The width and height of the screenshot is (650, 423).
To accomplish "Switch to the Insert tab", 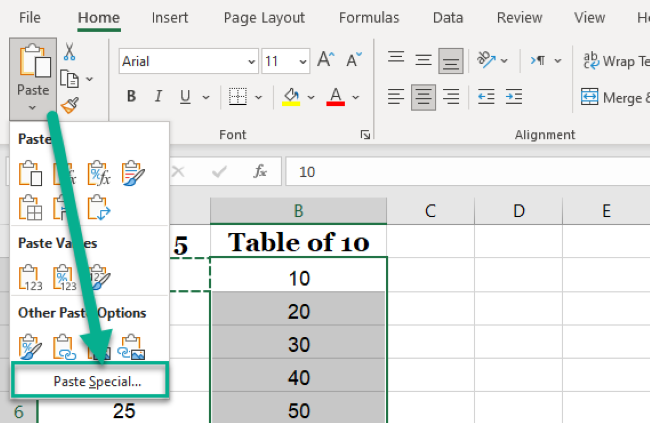I will pyautogui.click(x=169, y=17).
